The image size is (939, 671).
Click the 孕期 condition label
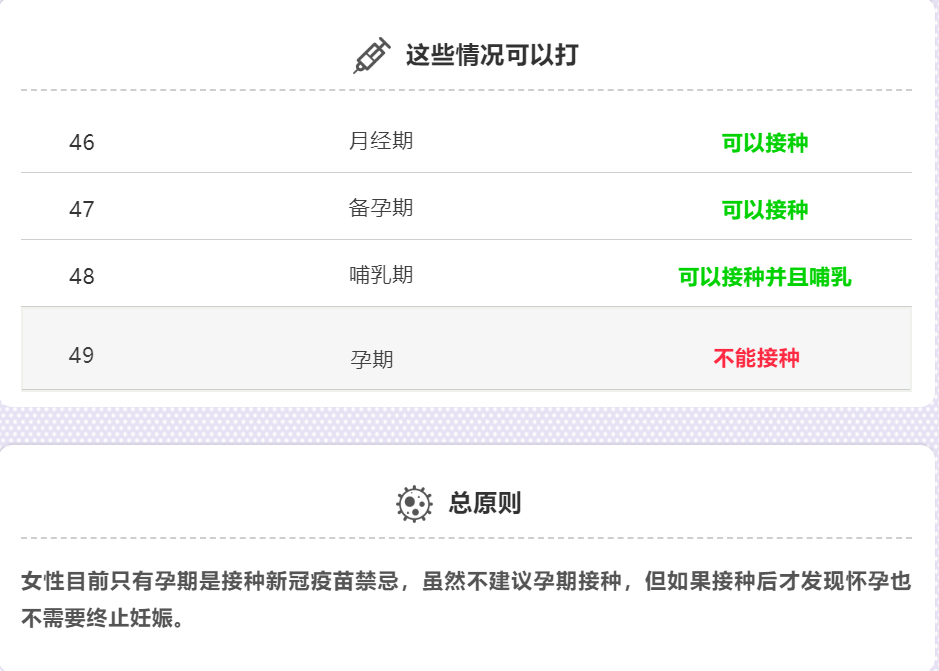pos(372,360)
